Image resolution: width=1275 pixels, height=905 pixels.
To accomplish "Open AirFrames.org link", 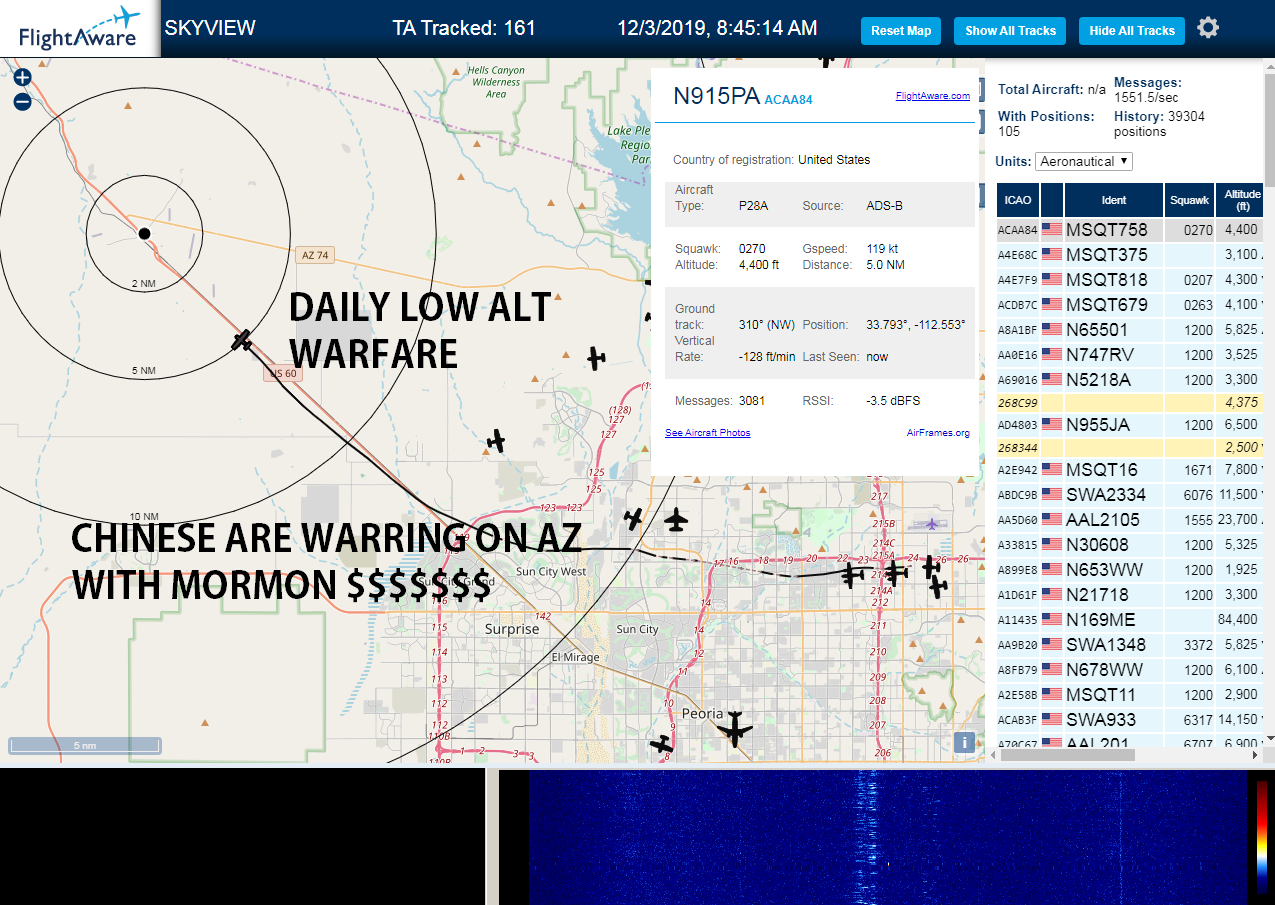I will coord(938,433).
